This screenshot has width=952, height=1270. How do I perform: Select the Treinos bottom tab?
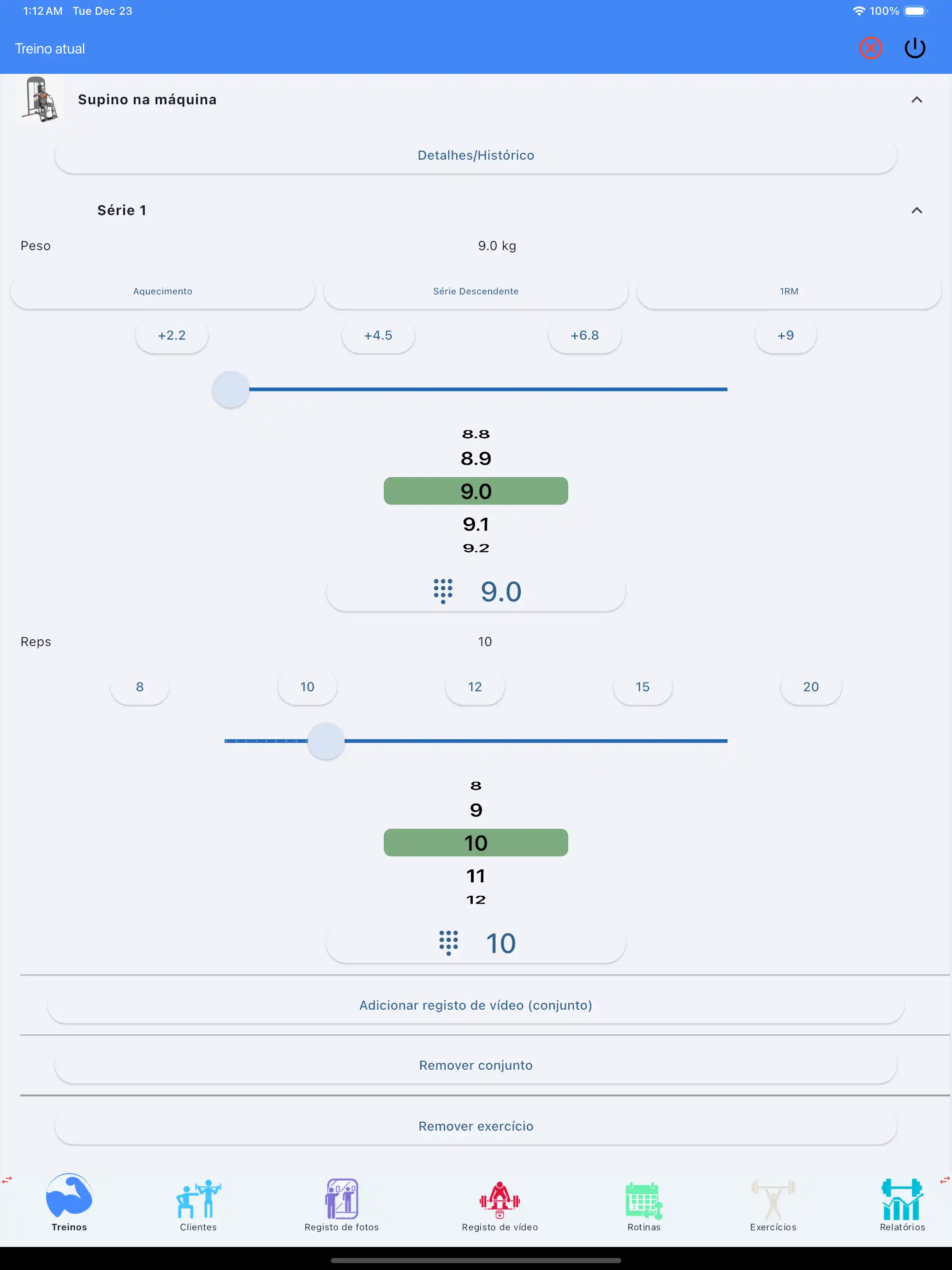(69, 1200)
